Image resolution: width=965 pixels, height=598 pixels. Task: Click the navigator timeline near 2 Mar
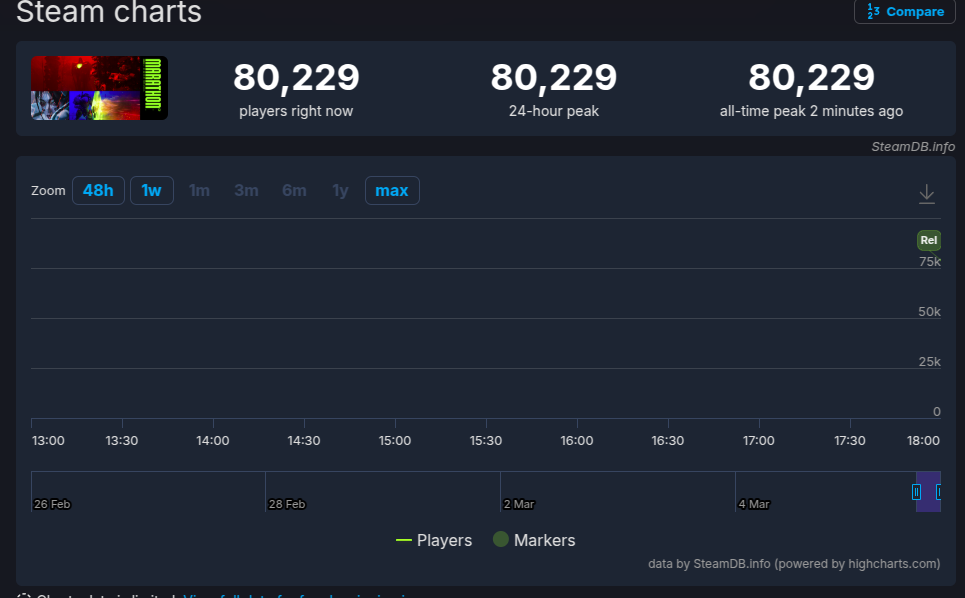520,490
